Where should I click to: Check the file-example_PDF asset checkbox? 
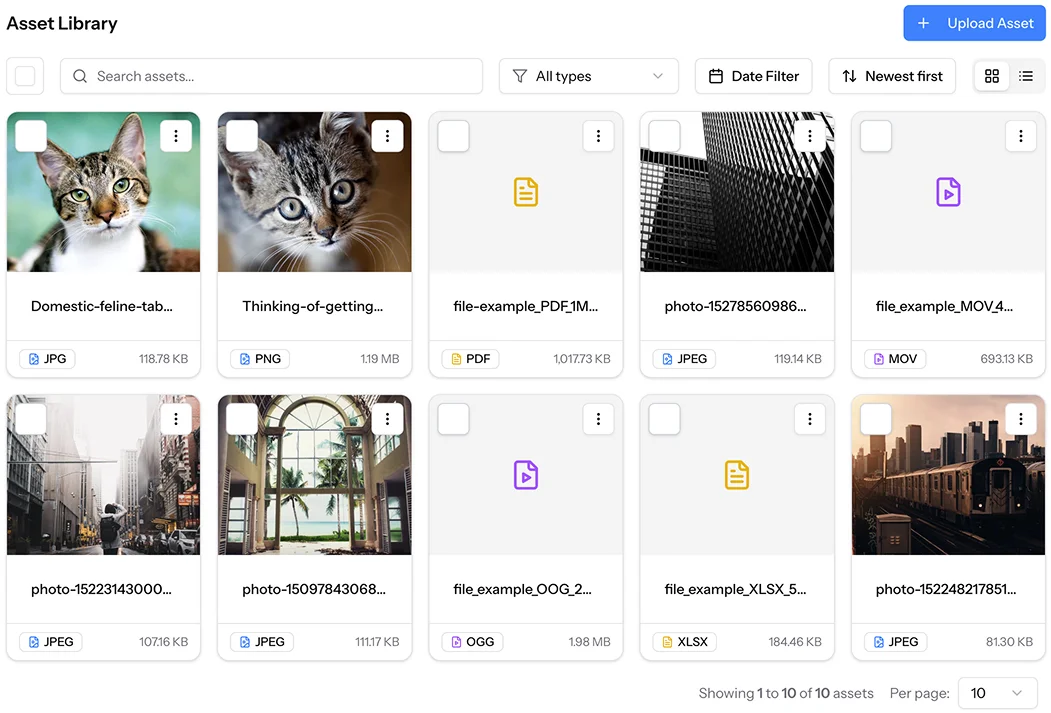tap(453, 136)
